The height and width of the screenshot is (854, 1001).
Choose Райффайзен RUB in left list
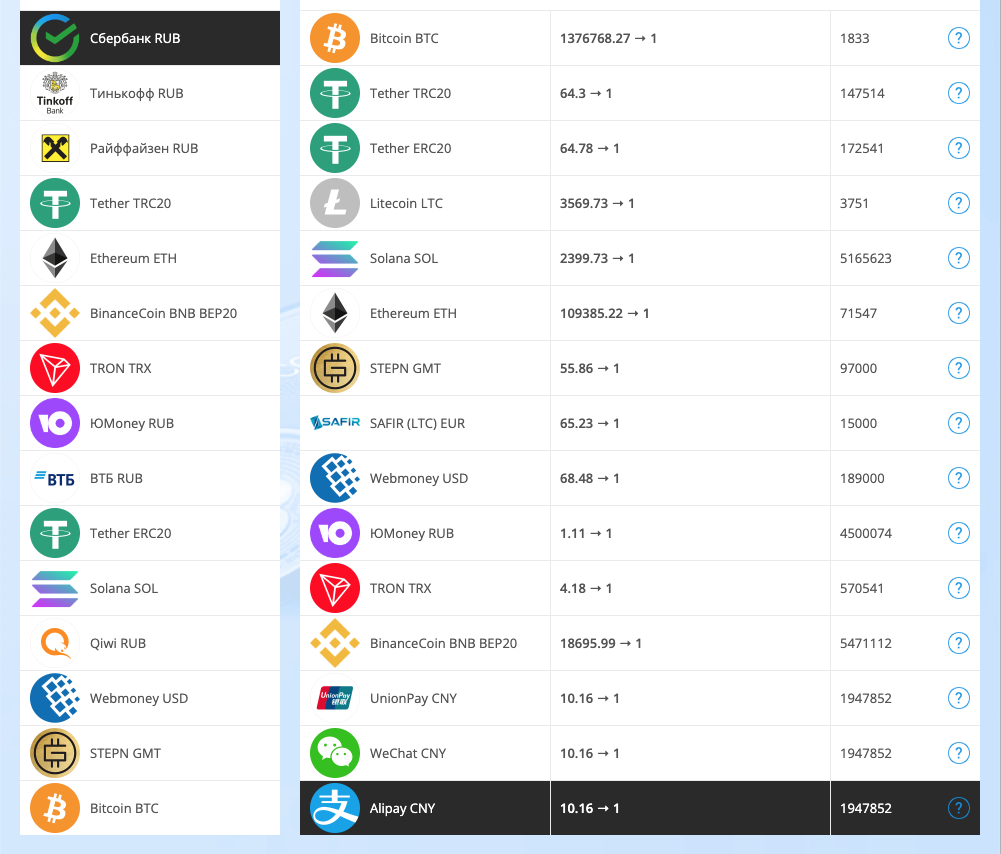tap(150, 148)
